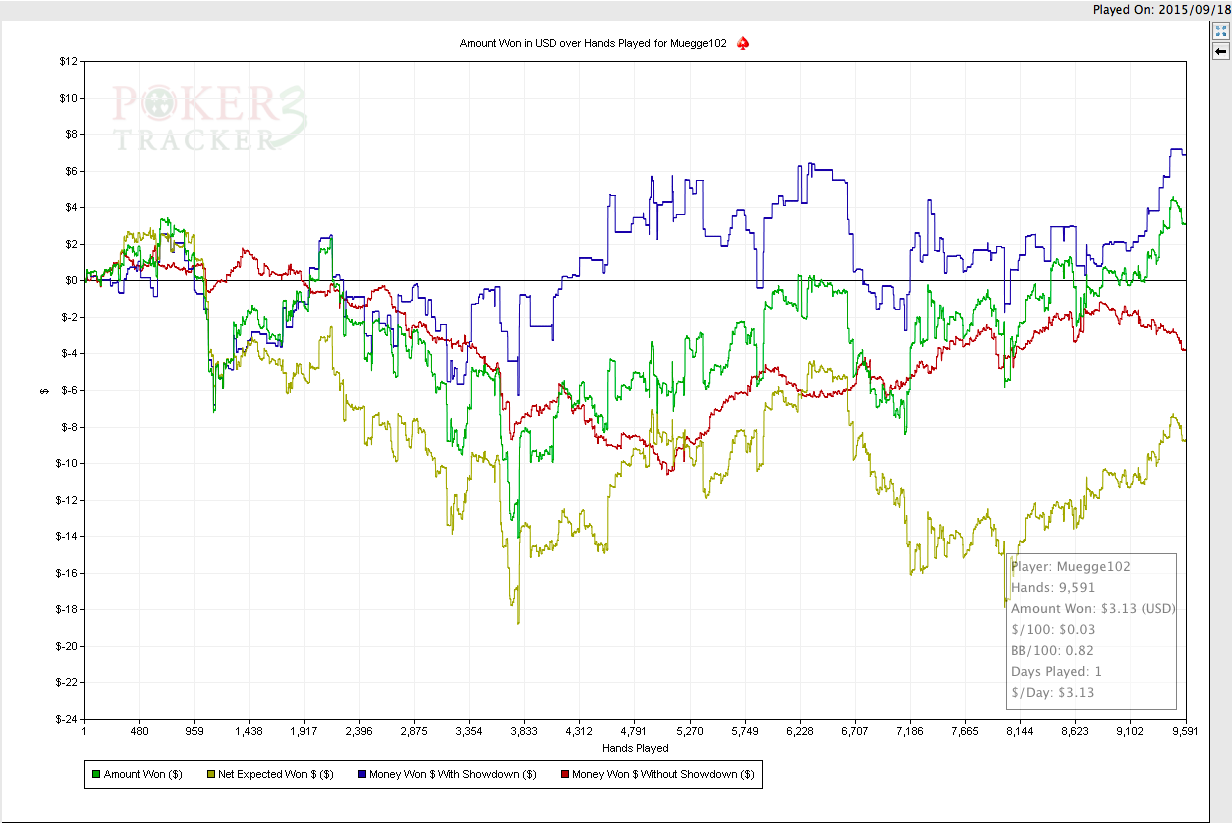Click the olive Net Expected Won swatch
The width and height of the screenshot is (1232, 823).
[210, 774]
